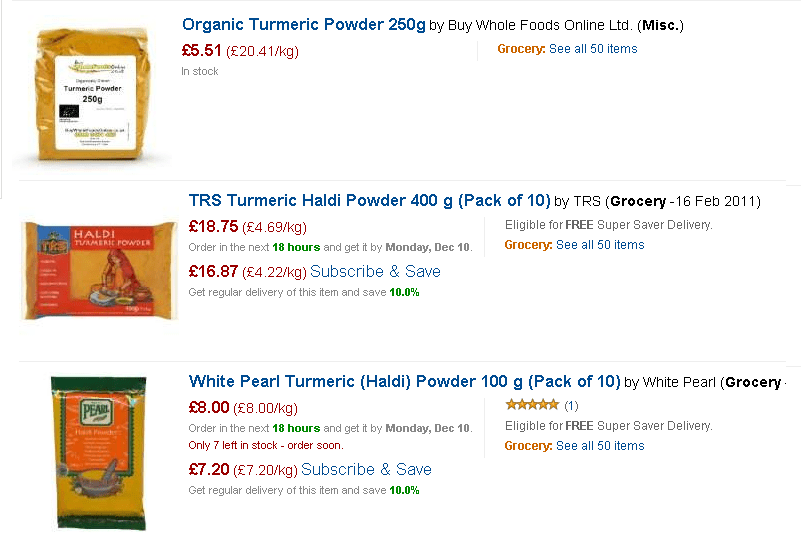Open the (1) customer review count
The width and height of the screenshot is (801, 546).
coord(571,406)
